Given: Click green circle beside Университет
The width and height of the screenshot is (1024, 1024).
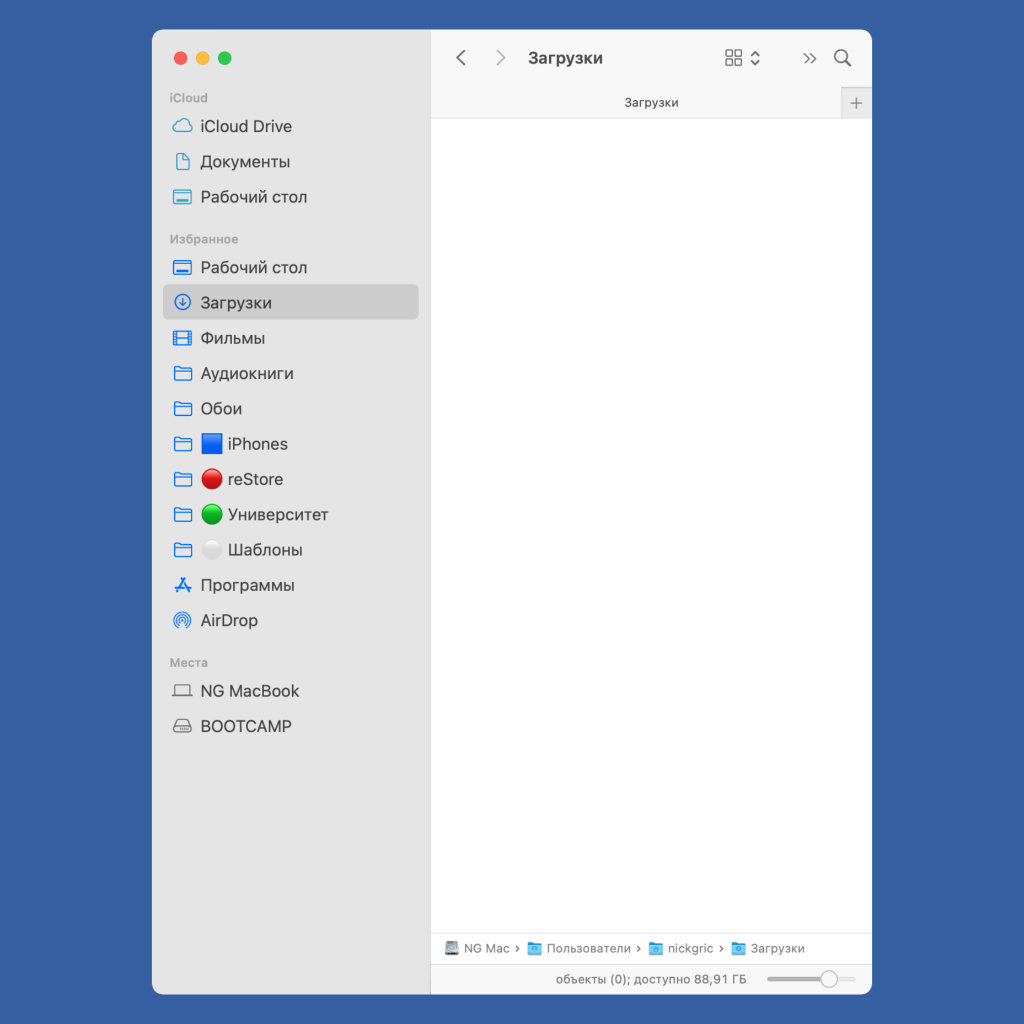Looking at the screenshot, I should pyautogui.click(x=212, y=514).
